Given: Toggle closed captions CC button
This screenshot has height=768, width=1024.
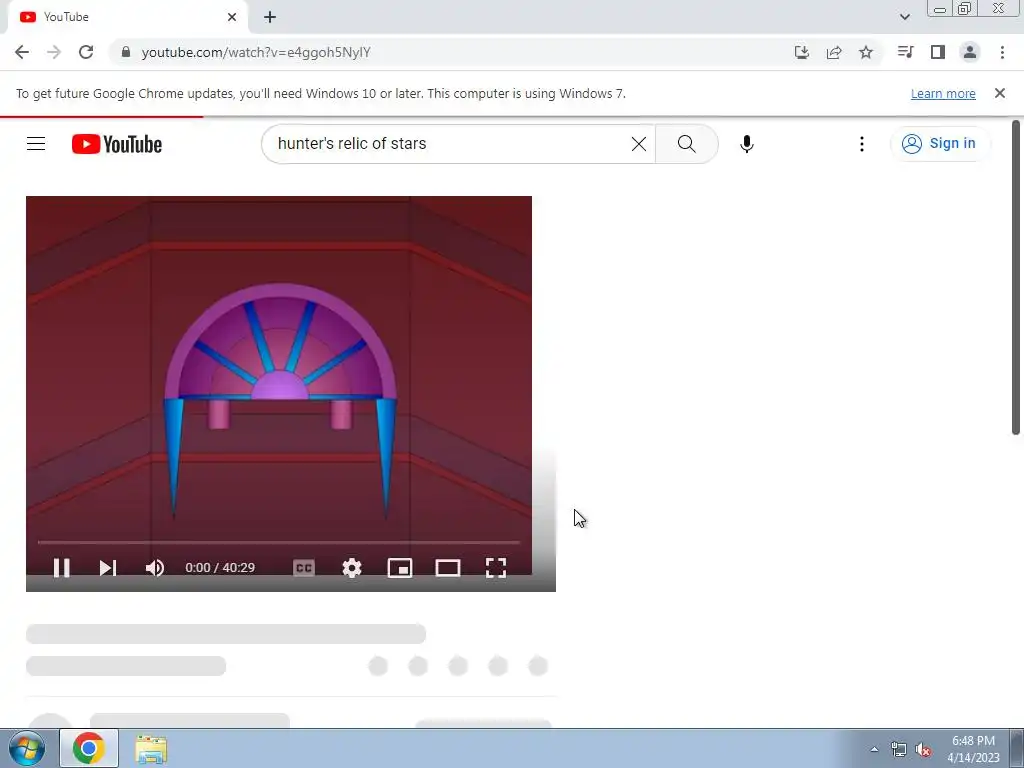Looking at the screenshot, I should point(304,568).
